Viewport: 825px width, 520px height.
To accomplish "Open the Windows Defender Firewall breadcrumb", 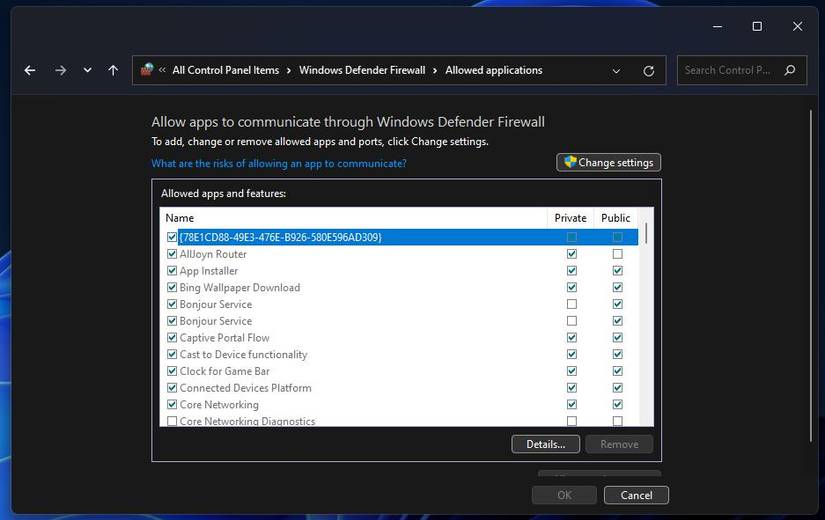I will [362, 70].
